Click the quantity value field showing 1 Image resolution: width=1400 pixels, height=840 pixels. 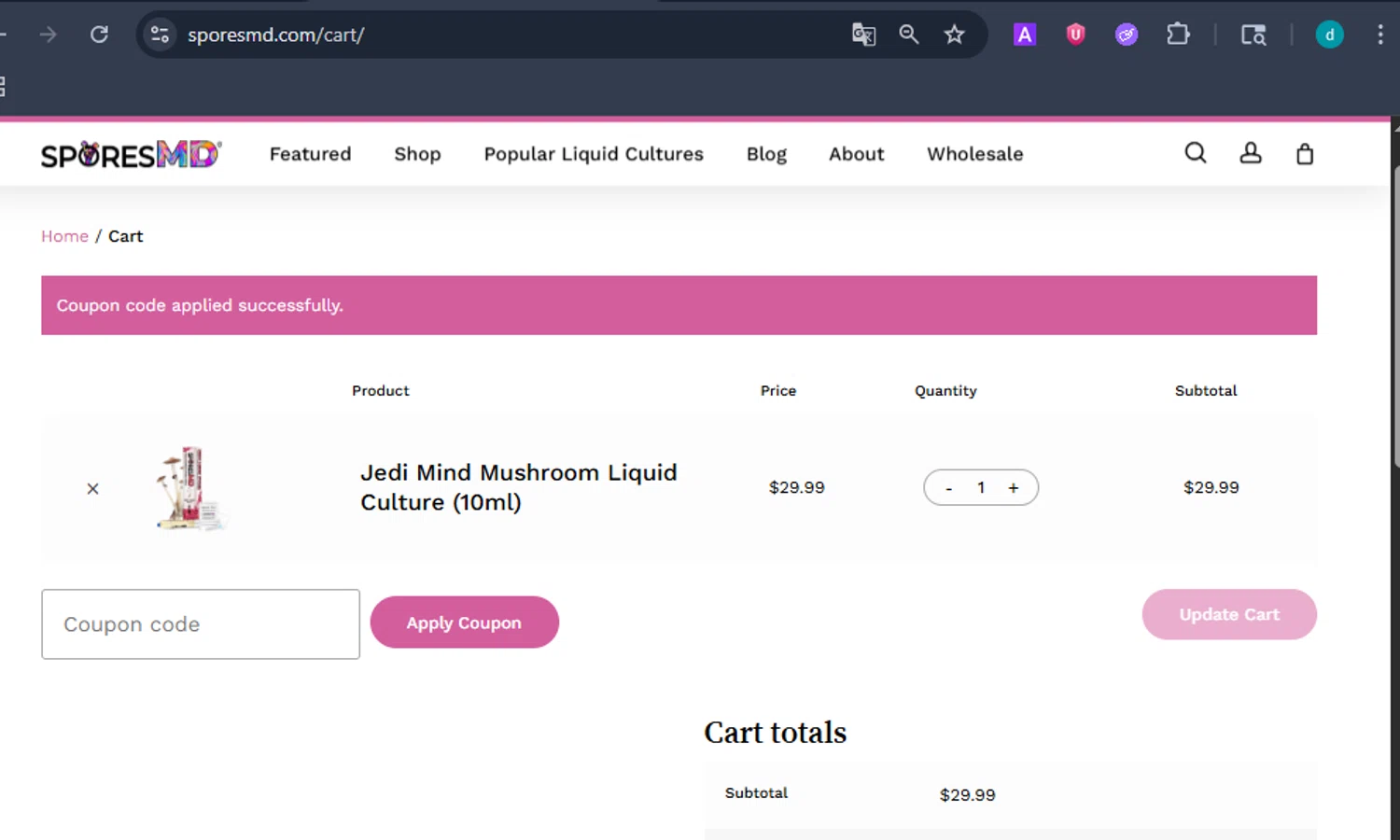(981, 487)
